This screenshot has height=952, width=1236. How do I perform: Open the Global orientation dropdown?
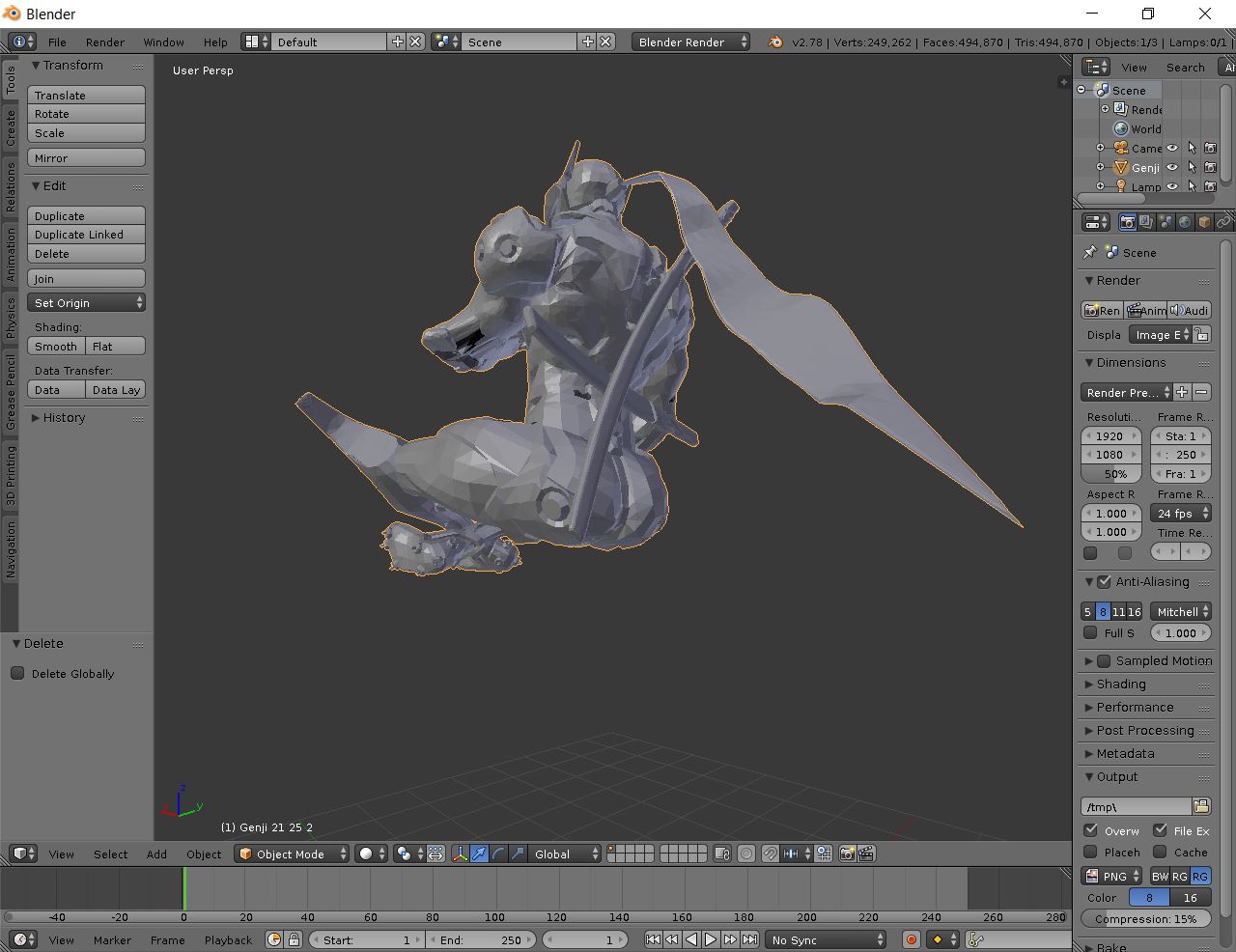[x=564, y=854]
